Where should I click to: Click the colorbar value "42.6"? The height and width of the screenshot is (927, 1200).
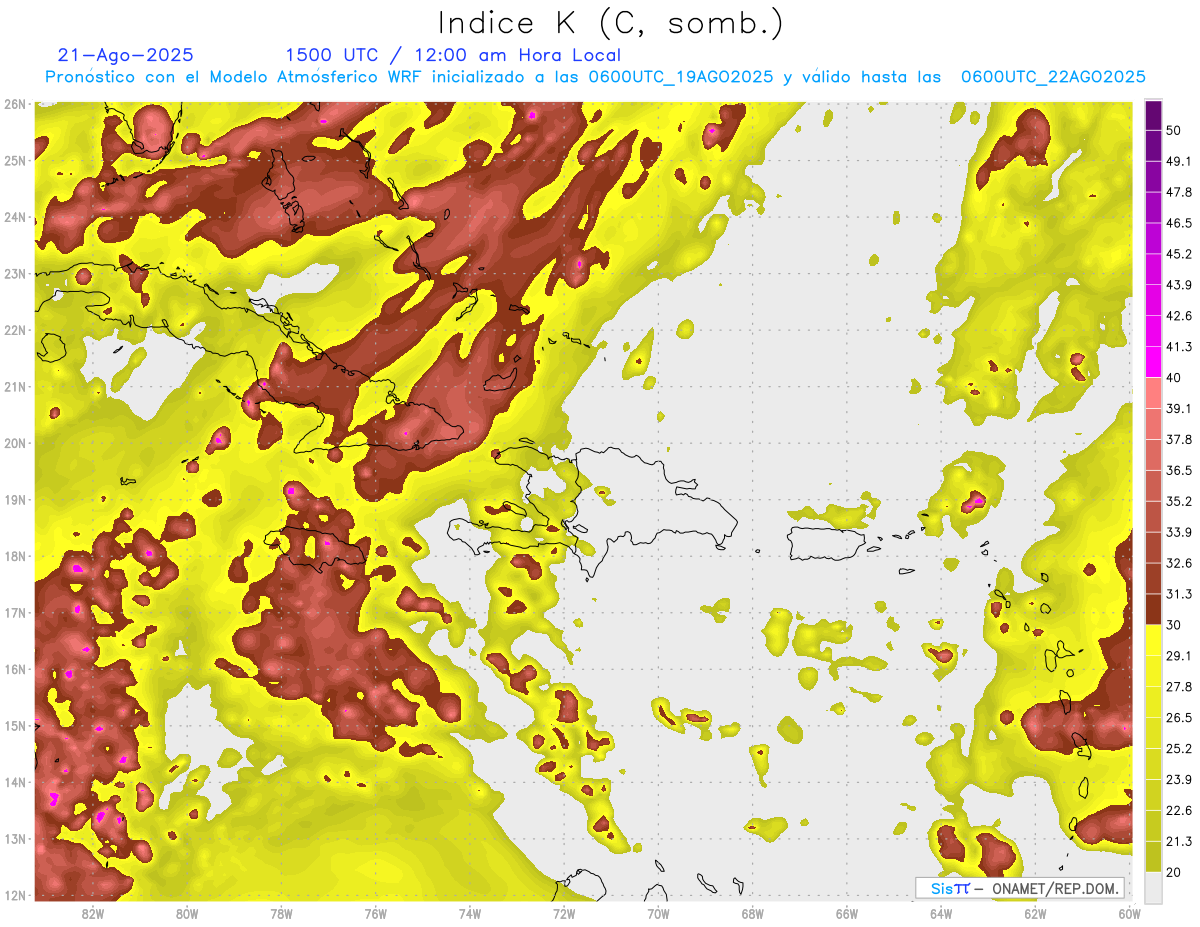1178,316
